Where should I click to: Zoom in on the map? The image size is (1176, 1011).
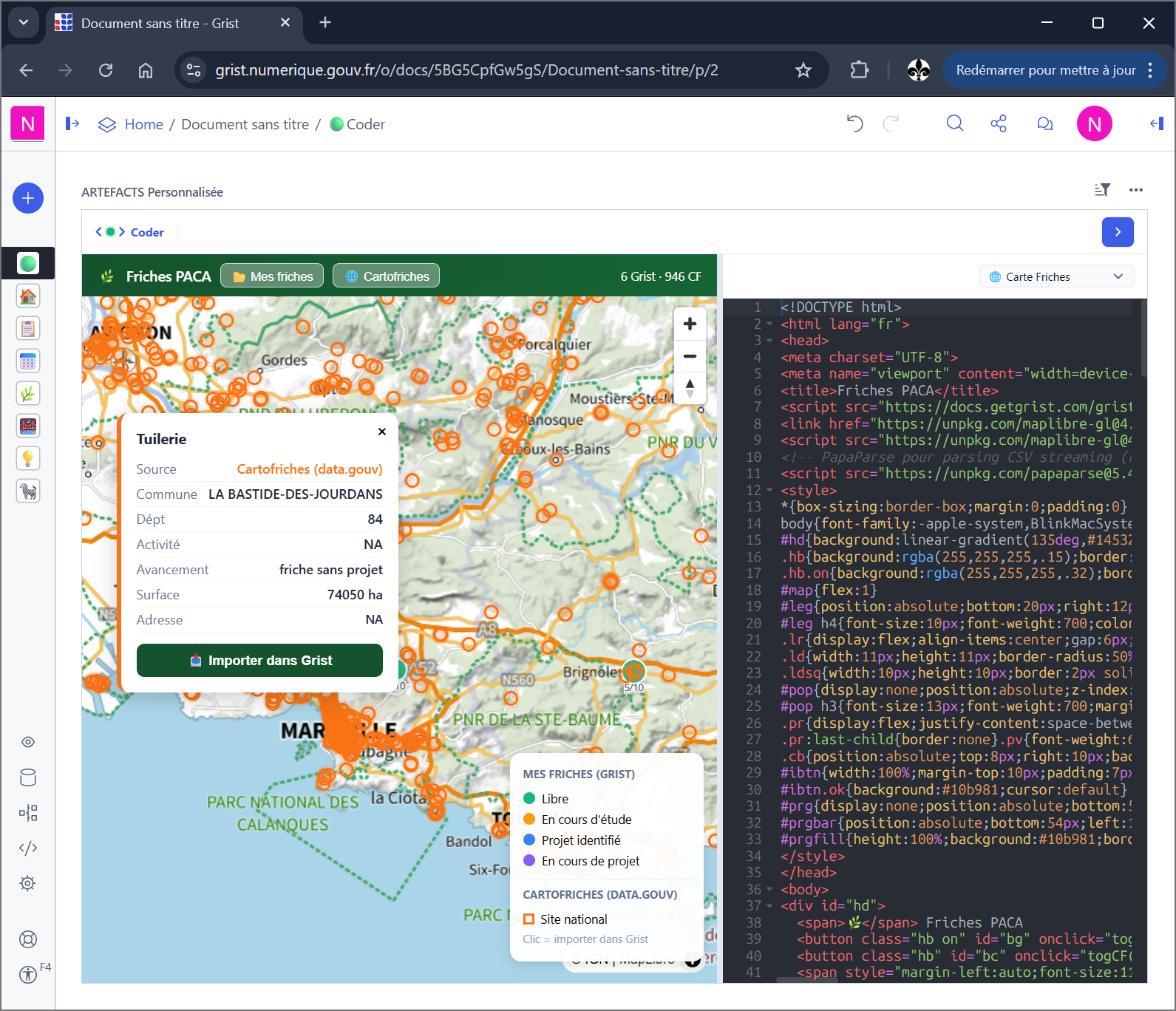tap(690, 324)
